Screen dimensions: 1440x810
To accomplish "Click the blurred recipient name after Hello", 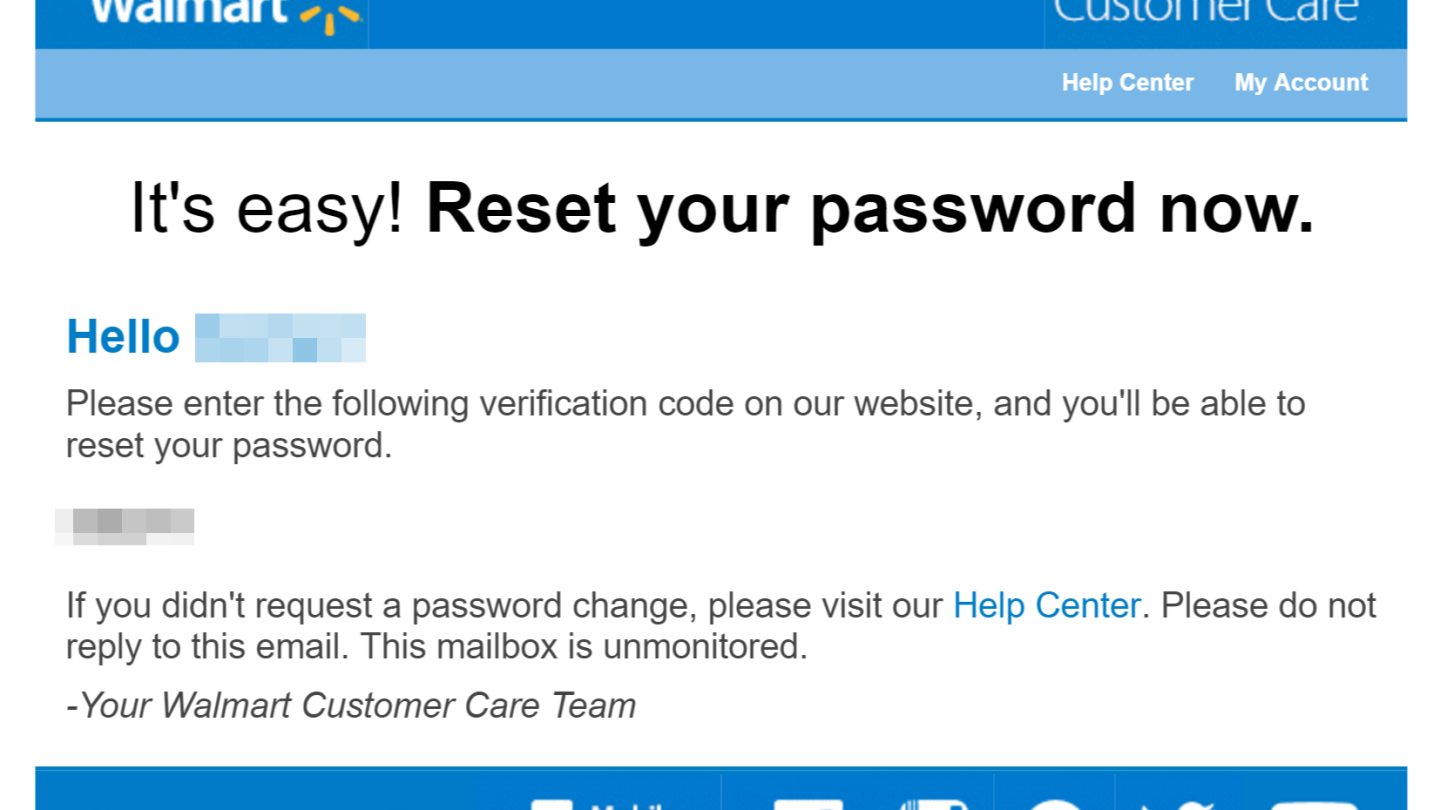I will click(x=280, y=337).
